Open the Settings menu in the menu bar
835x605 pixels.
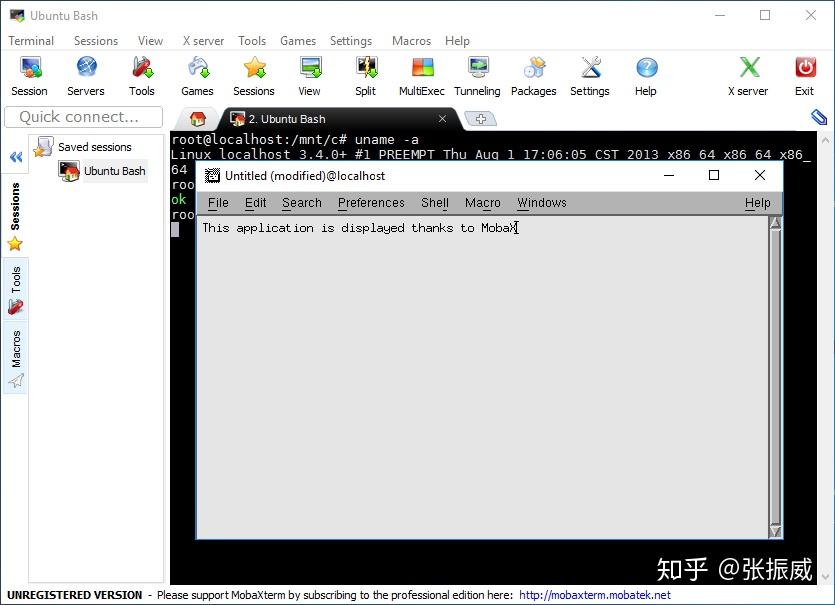(351, 41)
